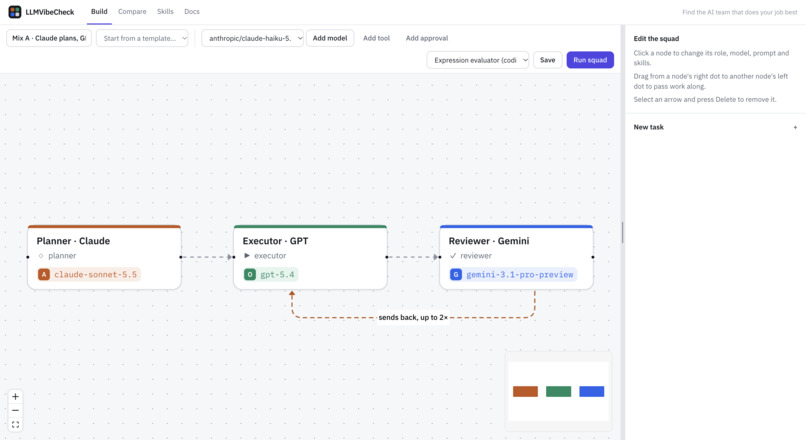
Task: Click the Add tool button
Action: coord(376,38)
